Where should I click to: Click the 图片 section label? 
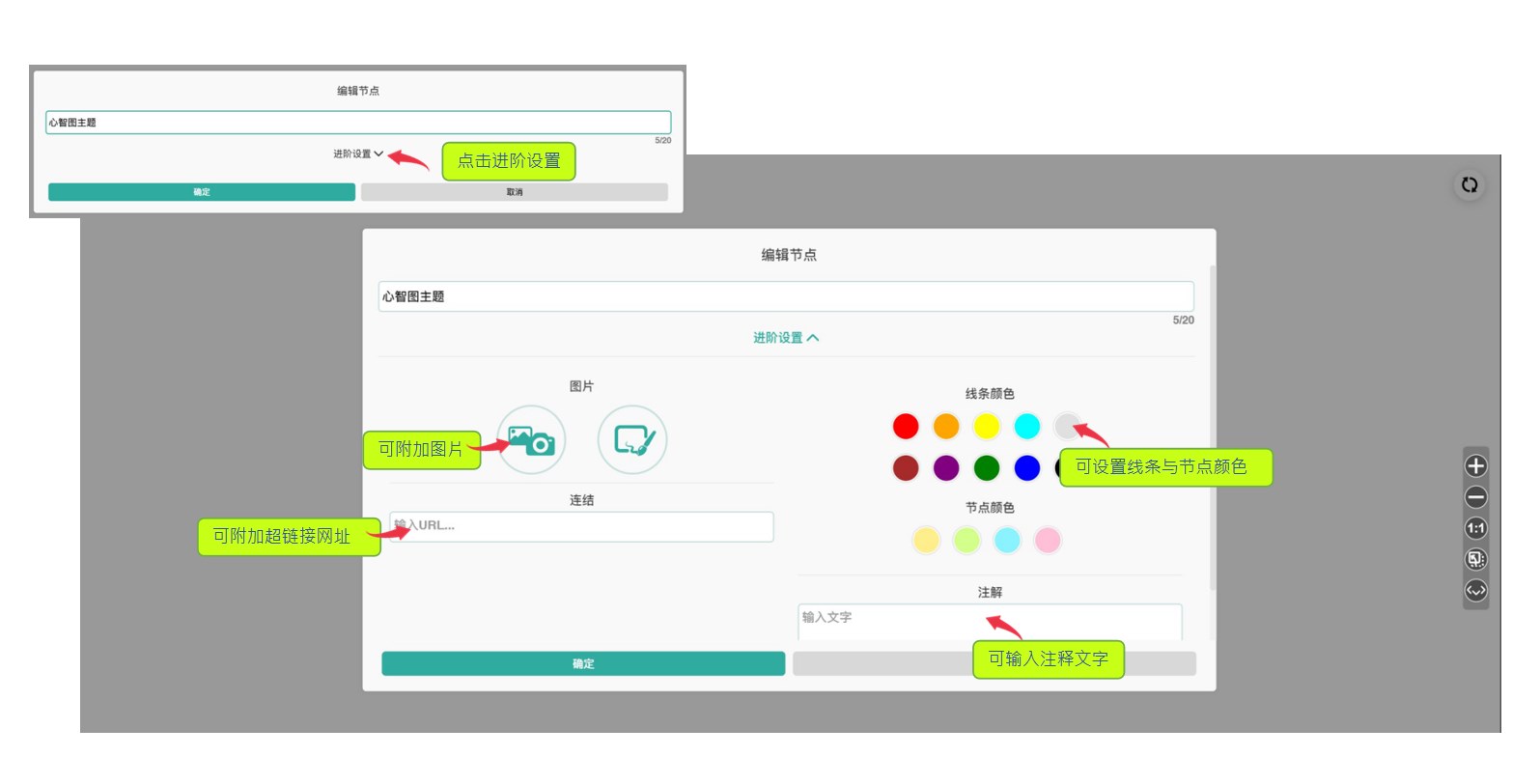point(581,386)
